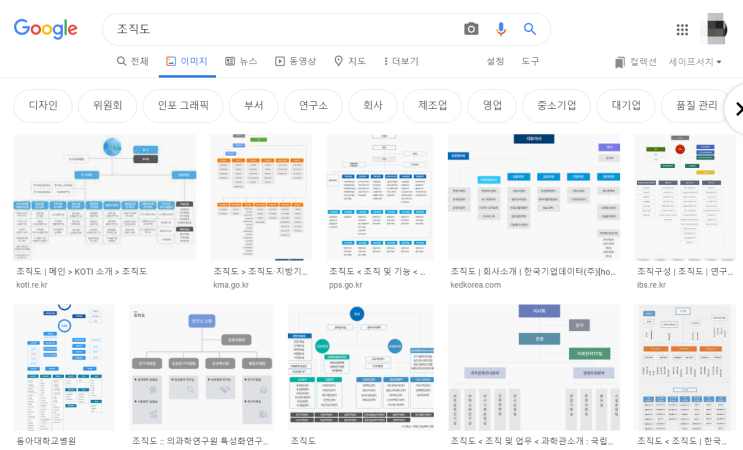This screenshot has width=743, height=450.
Task: Open the Google apps grid
Action: click(682, 29)
